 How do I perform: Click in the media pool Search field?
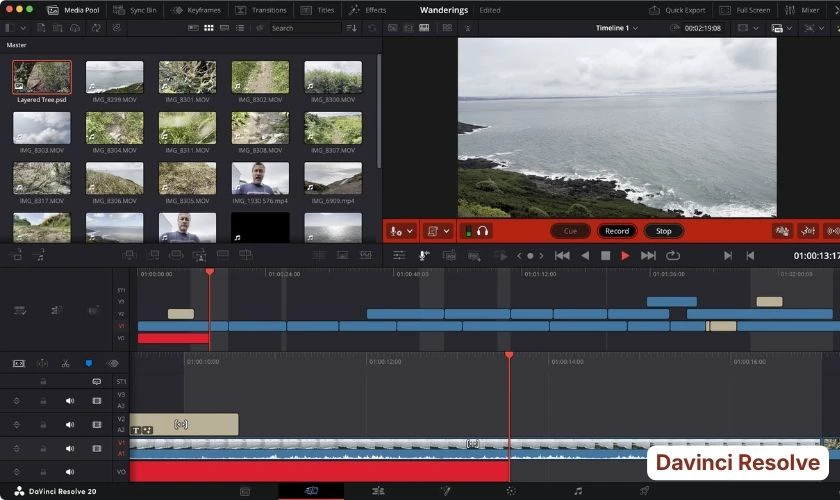tap(303, 28)
